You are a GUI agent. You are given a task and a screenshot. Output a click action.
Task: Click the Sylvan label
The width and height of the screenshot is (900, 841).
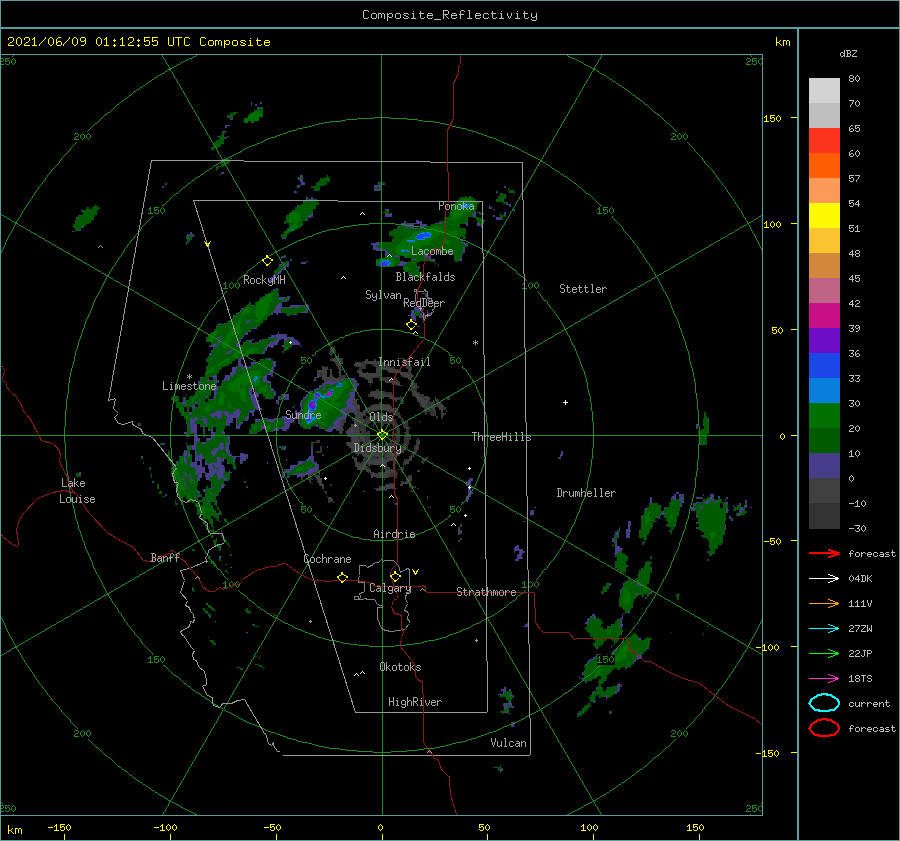click(383, 295)
